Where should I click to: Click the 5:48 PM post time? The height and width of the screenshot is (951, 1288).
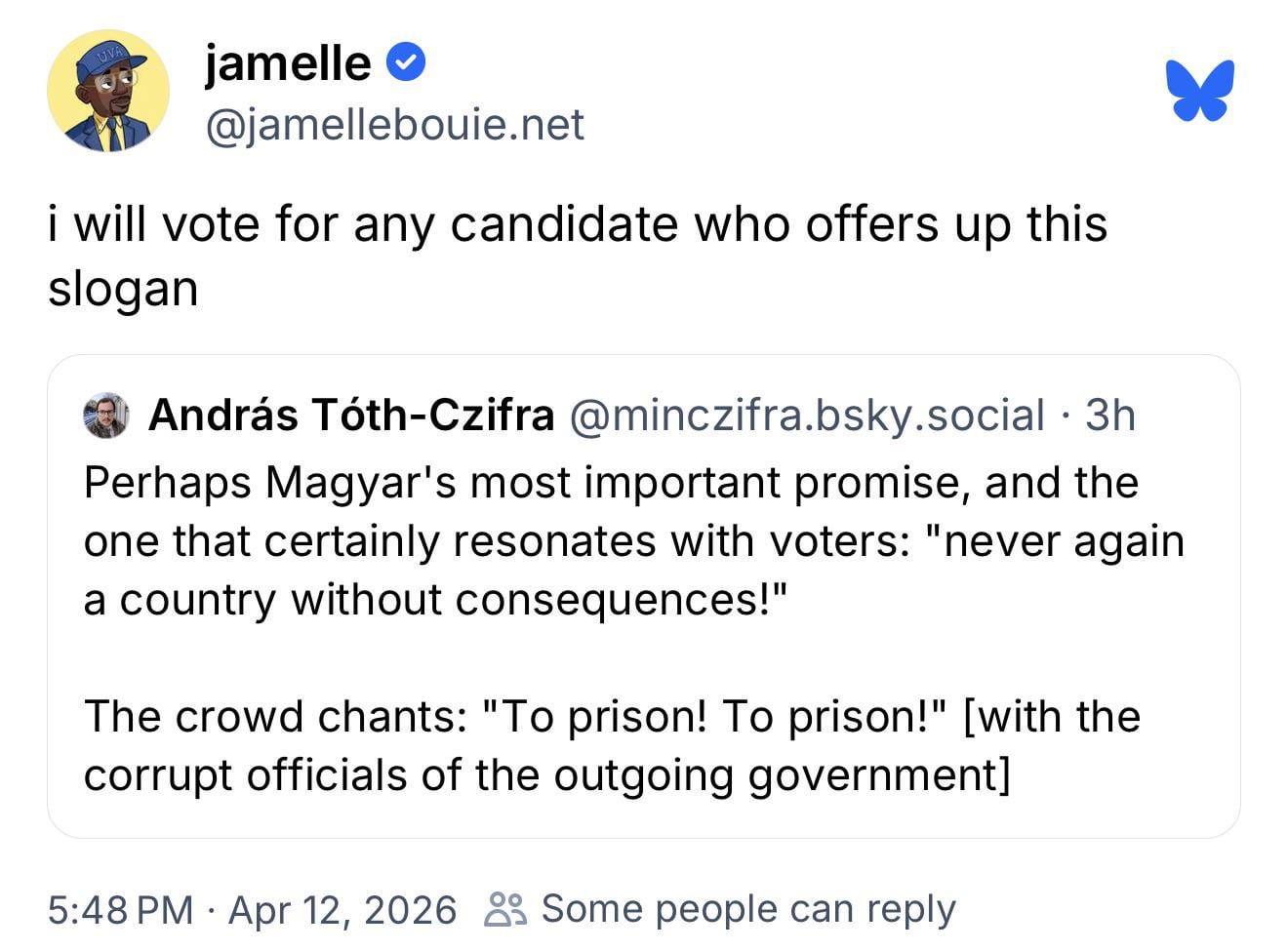(x=120, y=910)
